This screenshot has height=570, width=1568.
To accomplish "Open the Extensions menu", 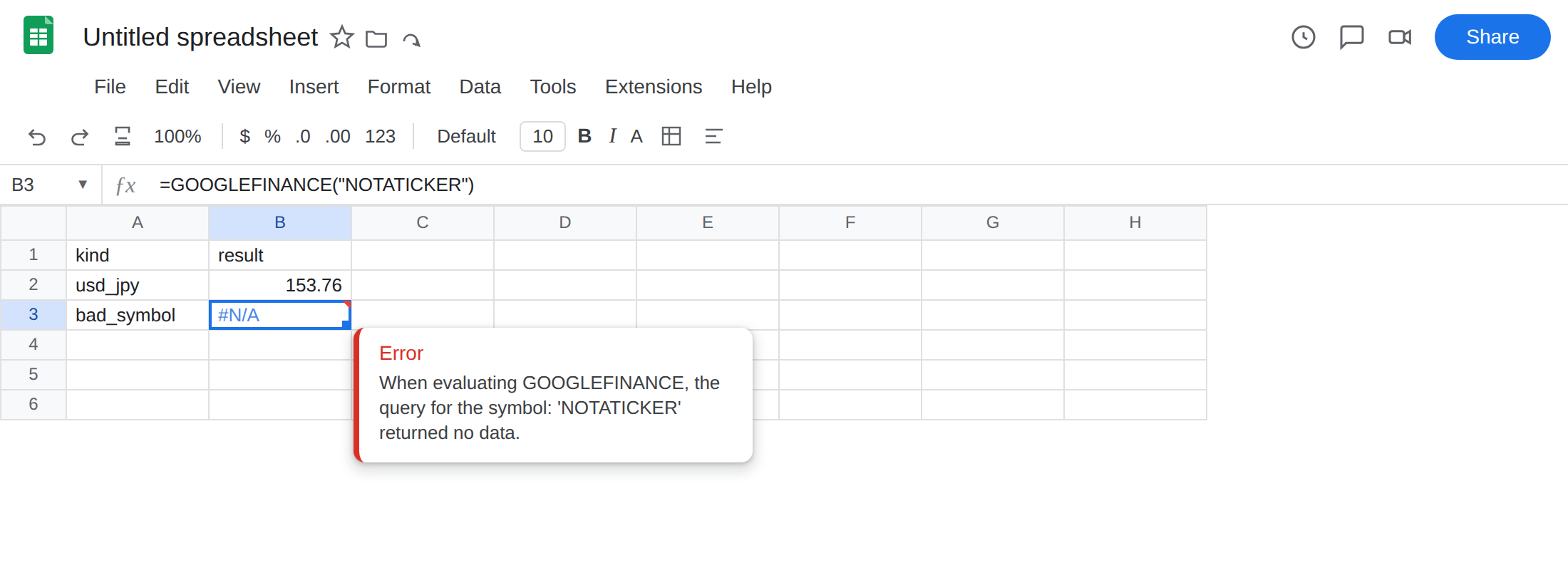I will click(x=654, y=86).
